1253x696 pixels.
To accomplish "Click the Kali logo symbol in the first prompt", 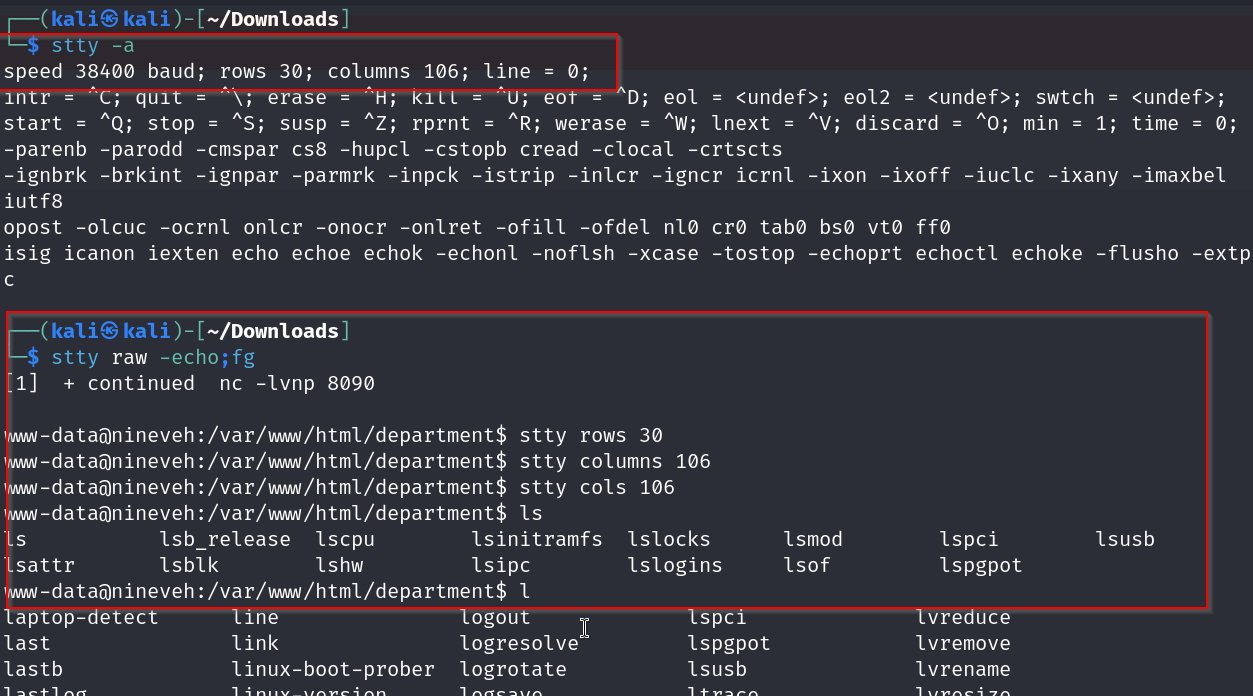I will 108,20.
